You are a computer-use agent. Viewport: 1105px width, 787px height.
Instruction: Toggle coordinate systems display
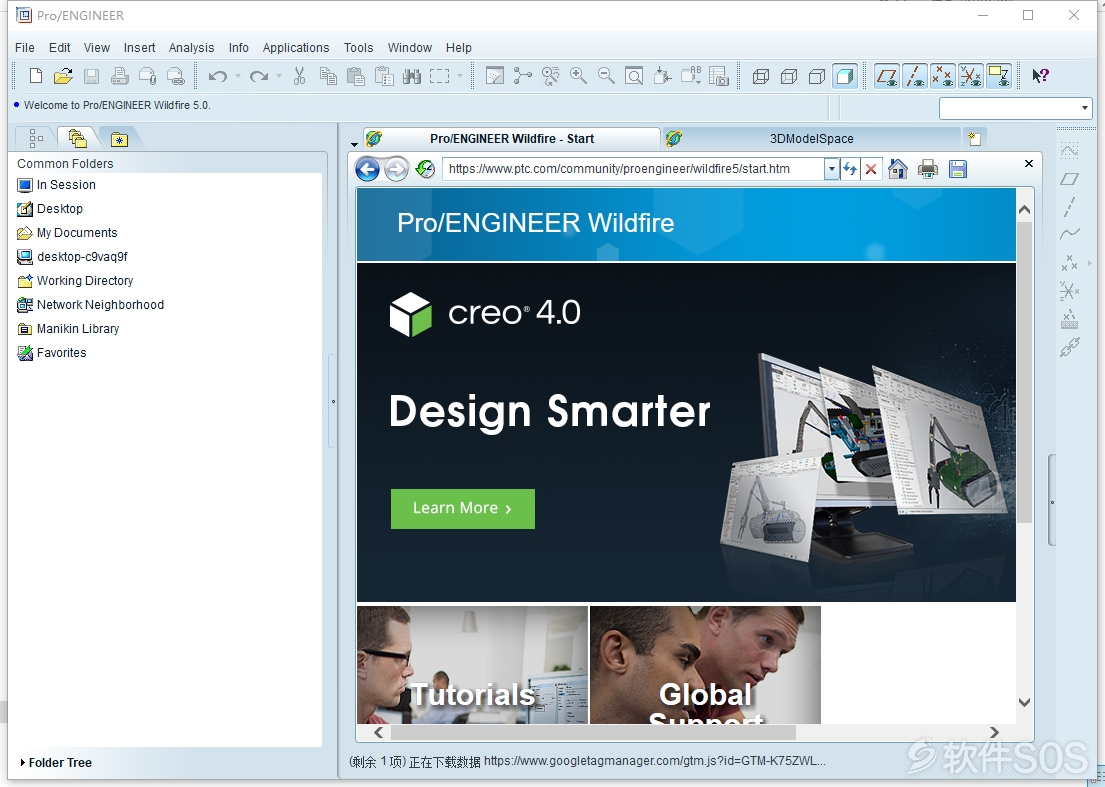970,75
